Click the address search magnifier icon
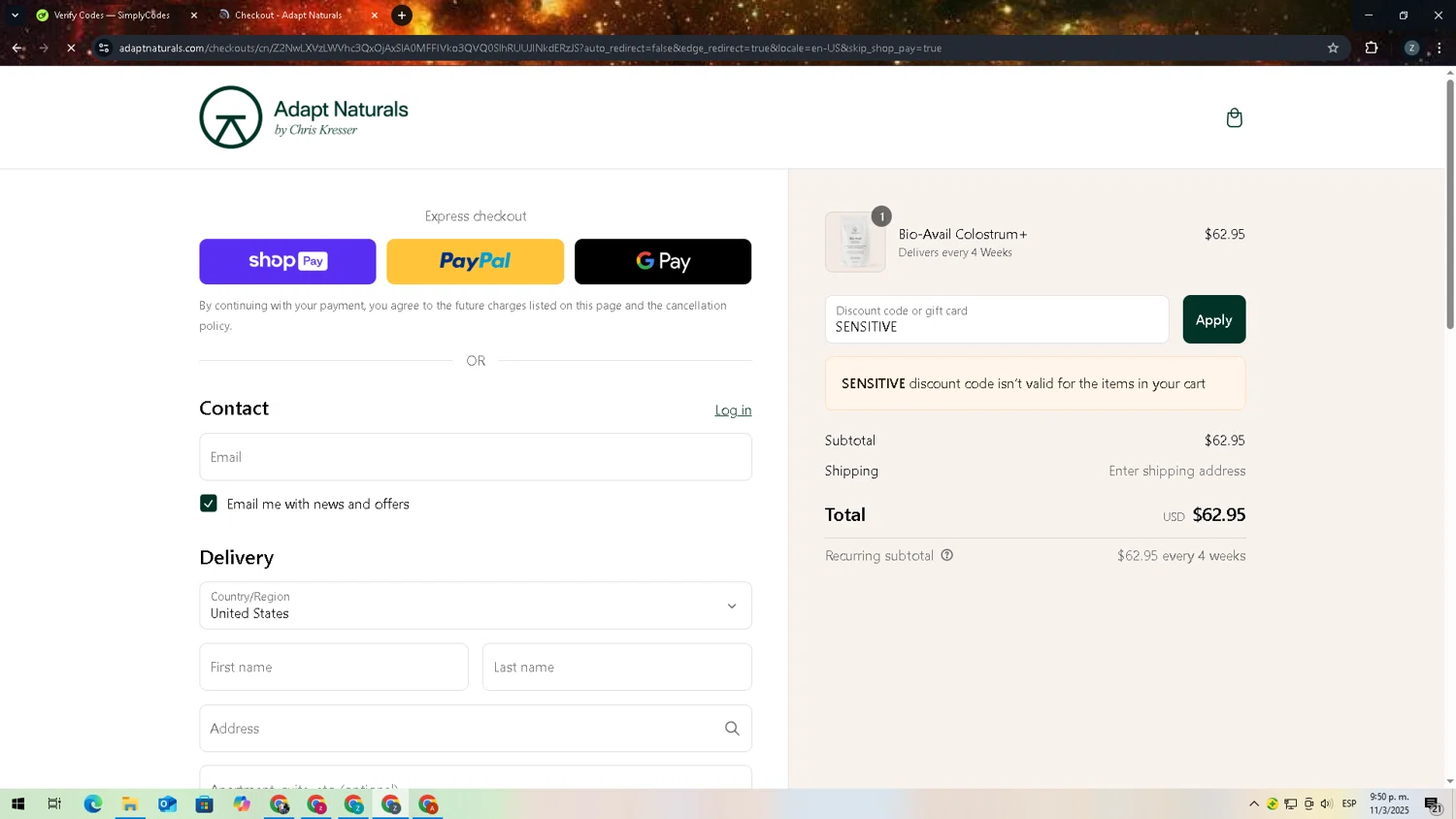This screenshot has width=1456, height=819. [x=732, y=729]
